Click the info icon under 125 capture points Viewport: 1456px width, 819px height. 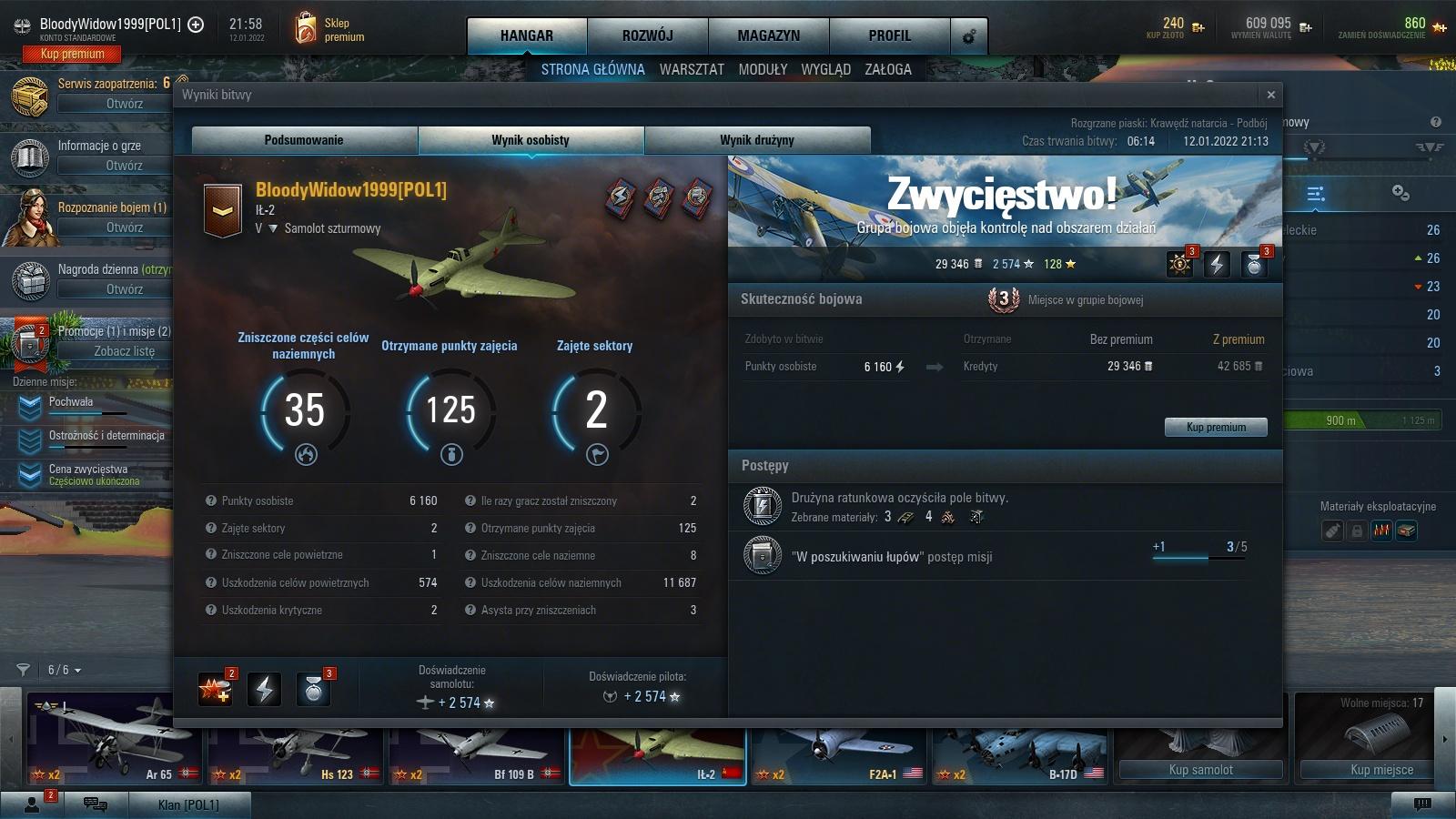(x=451, y=454)
